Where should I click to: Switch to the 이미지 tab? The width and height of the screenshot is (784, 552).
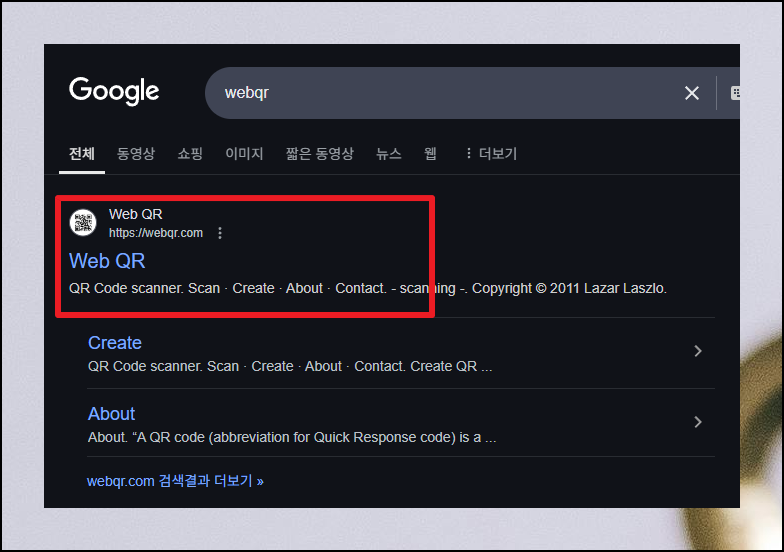tap(244, 154)
